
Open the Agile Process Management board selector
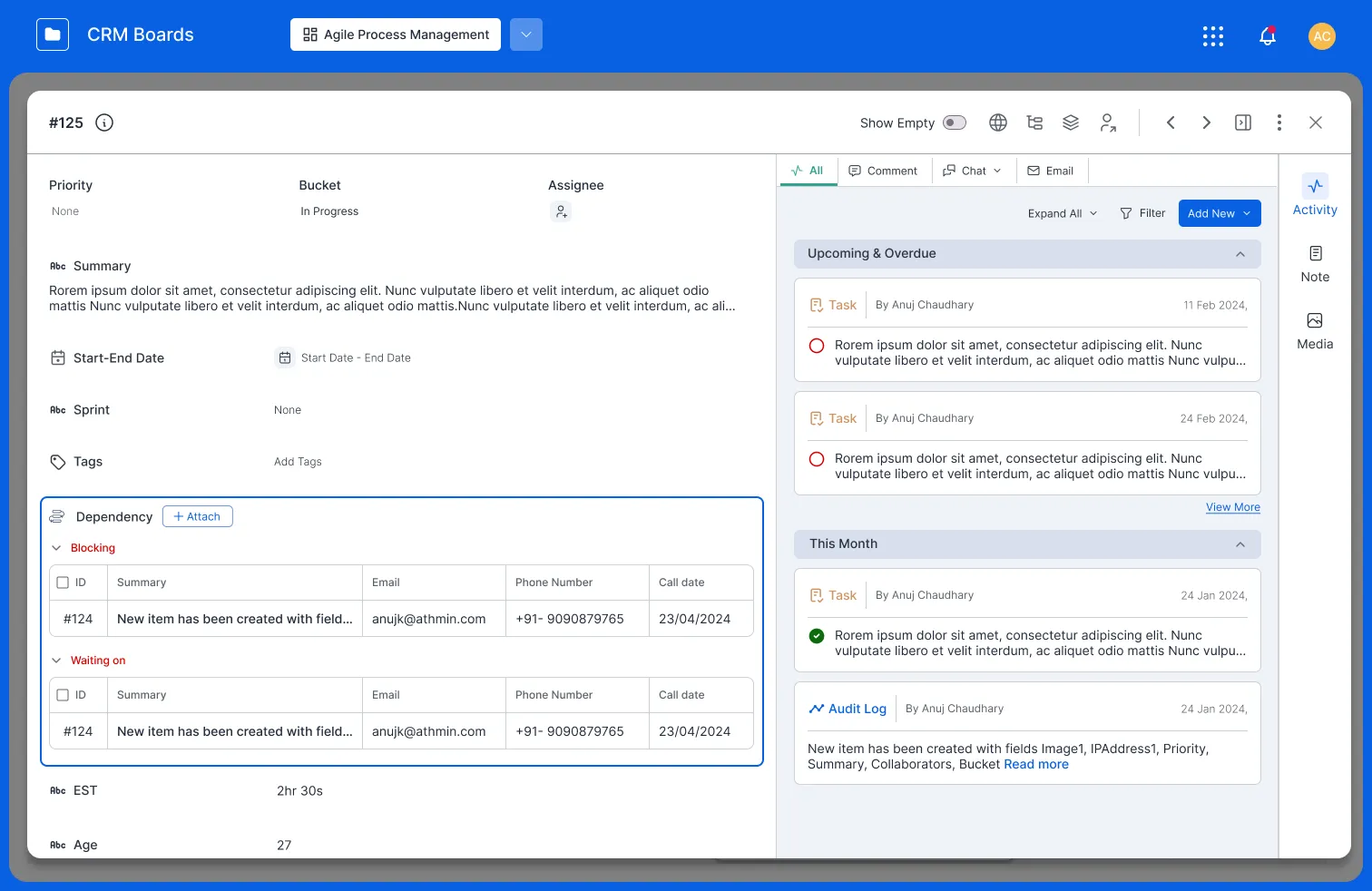pyautogui.click(x=396, y=34)
